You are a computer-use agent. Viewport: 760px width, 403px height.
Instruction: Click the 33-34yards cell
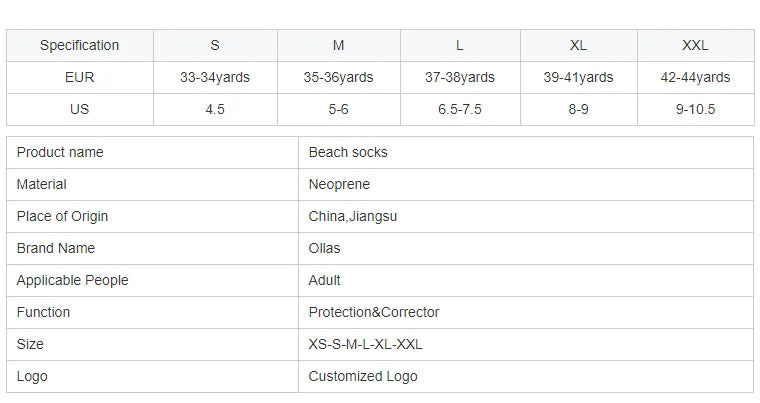pos(215,77)
